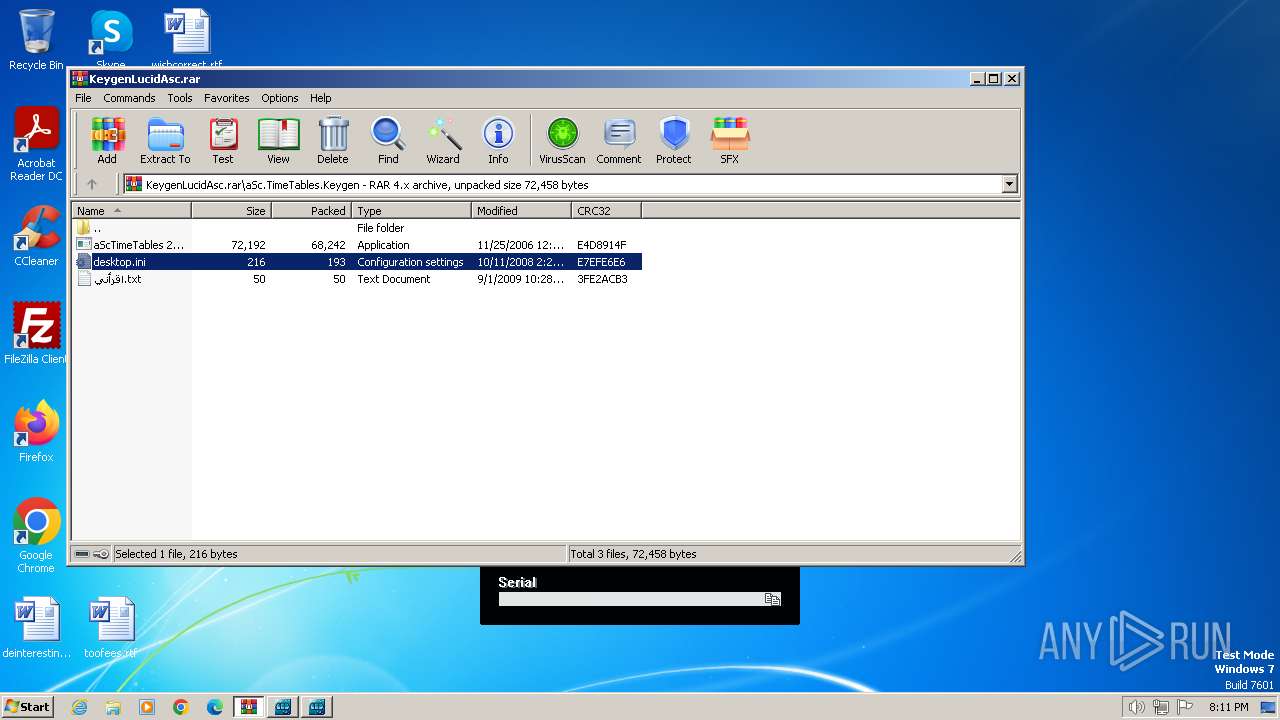Open Windows Media Player taskbar icon
Image resolution: width=1280 pixels, height=720 pixels.
(x=147, y=707)
